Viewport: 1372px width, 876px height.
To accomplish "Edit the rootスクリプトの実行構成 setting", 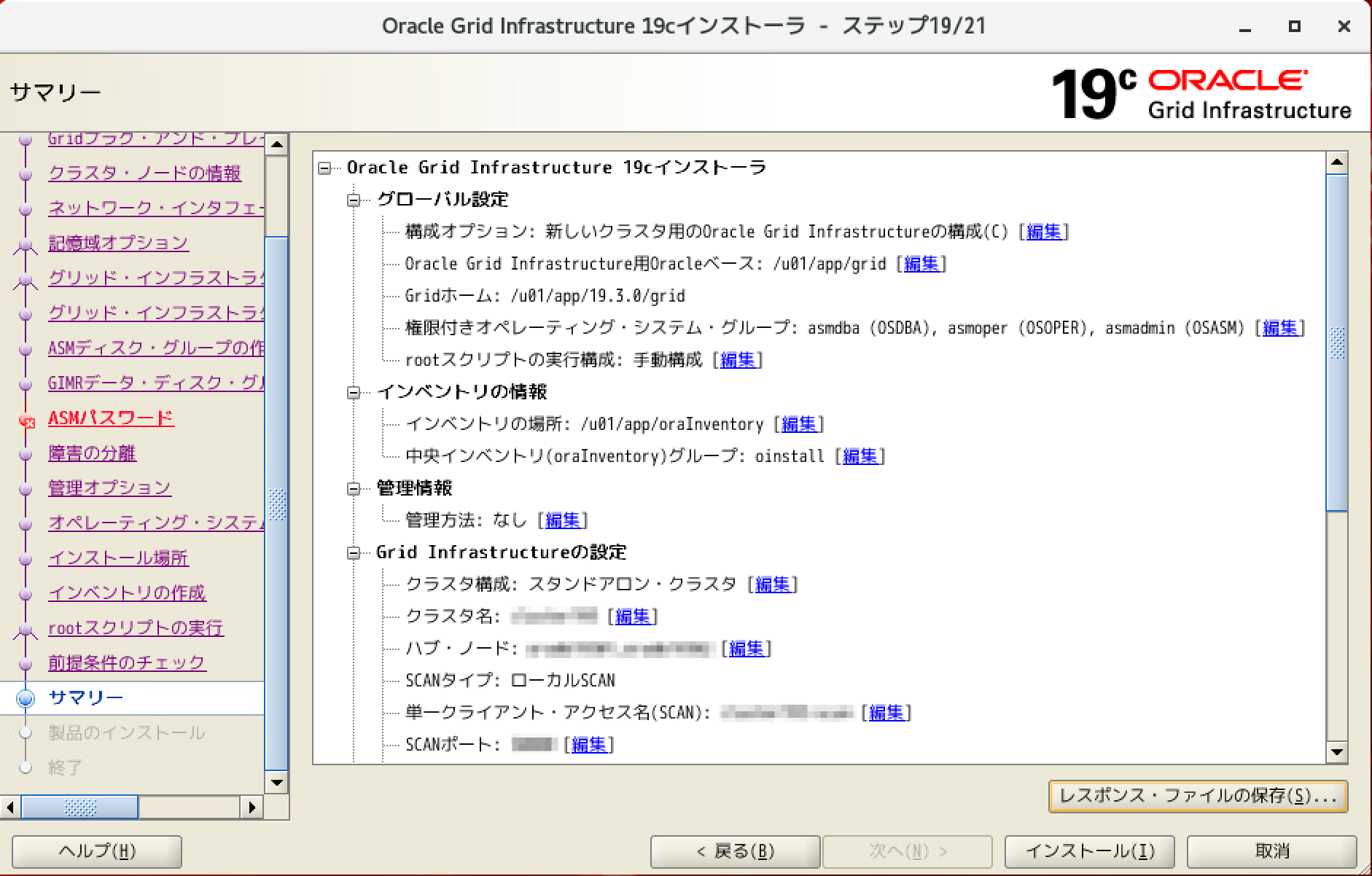I will tap(737, 360).
